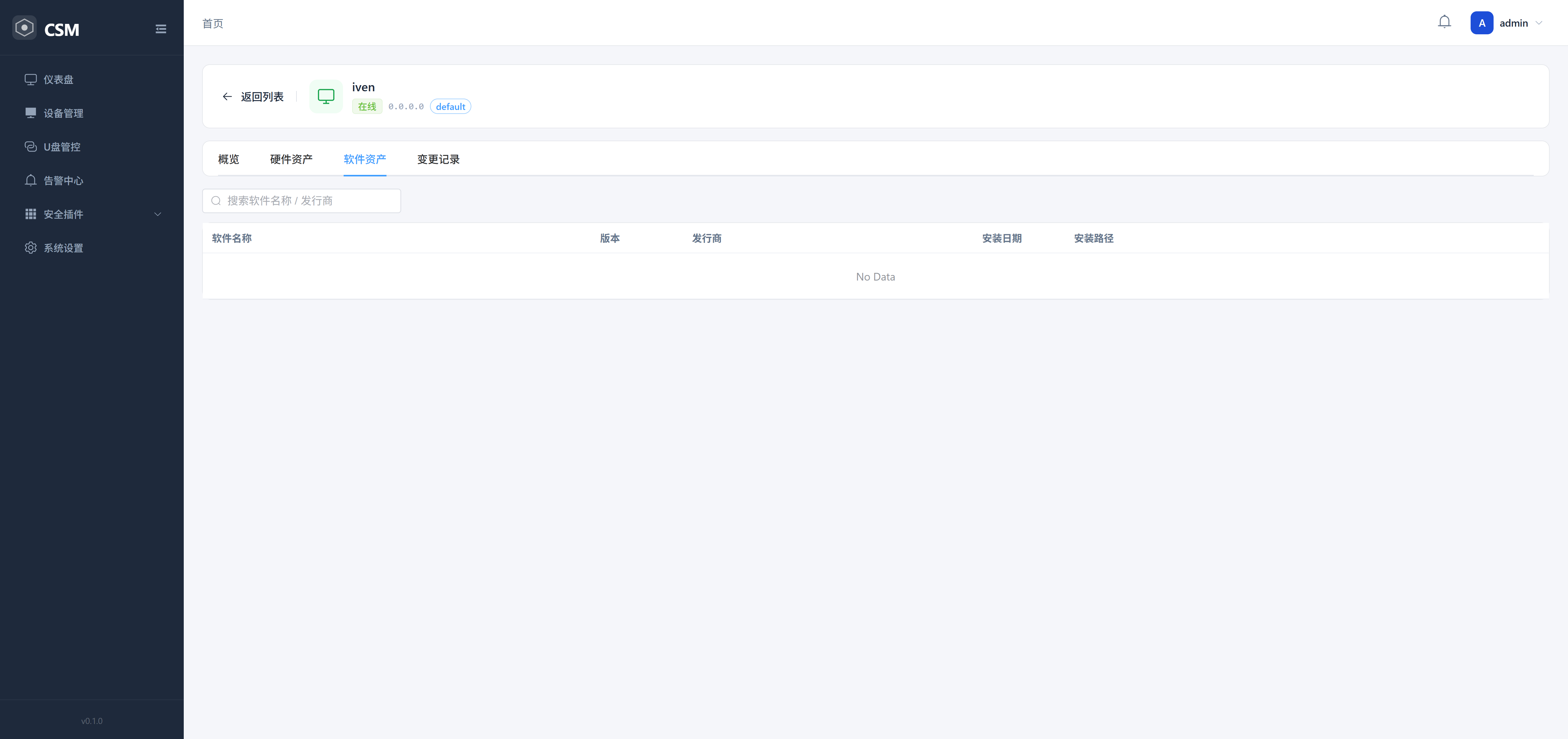Open the 仪表盘 dashboard monitor icon

(30, 79)
